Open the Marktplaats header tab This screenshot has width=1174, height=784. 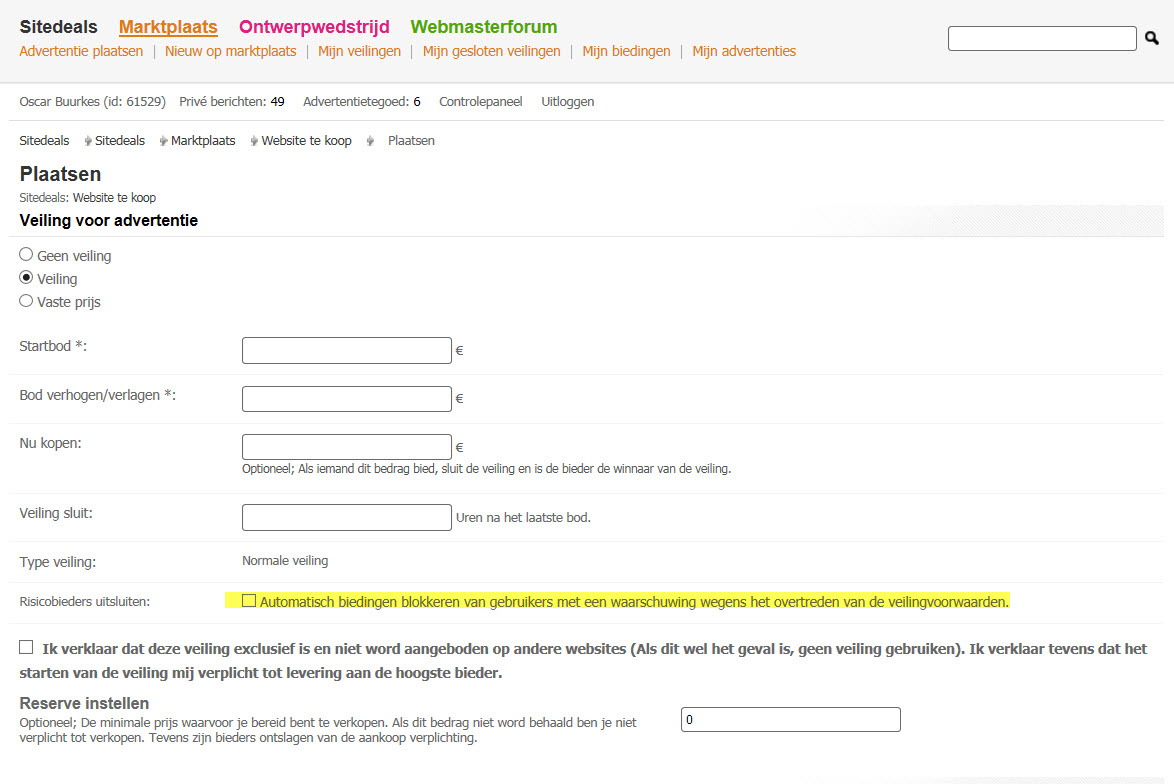click(x=168, y=27)
